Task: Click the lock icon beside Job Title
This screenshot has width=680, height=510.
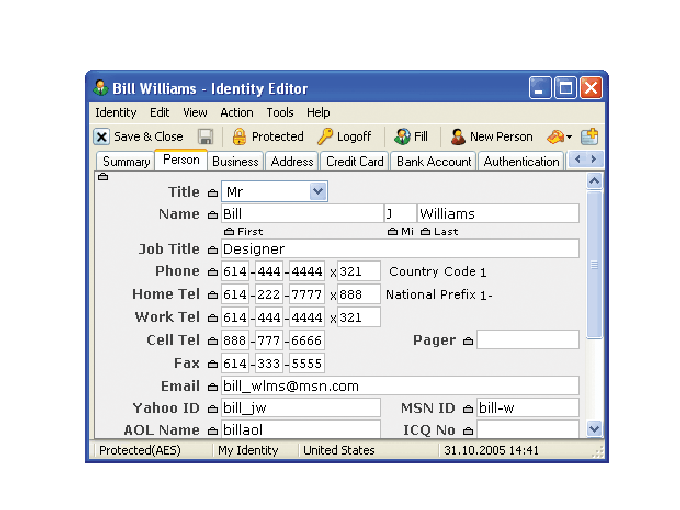Action: (x=212, y=250)
